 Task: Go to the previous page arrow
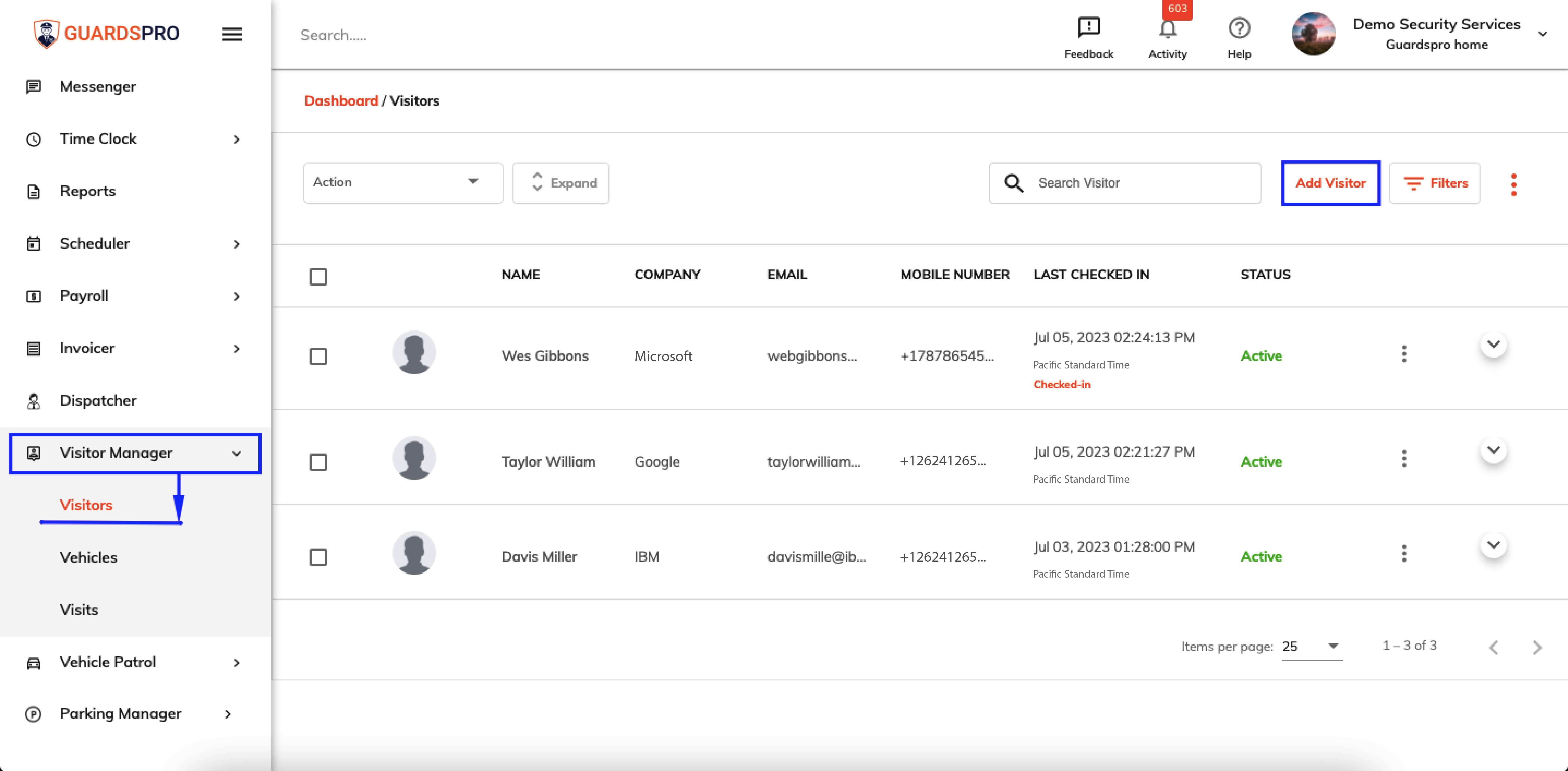pyautogui.click(x=1493, y=647)
